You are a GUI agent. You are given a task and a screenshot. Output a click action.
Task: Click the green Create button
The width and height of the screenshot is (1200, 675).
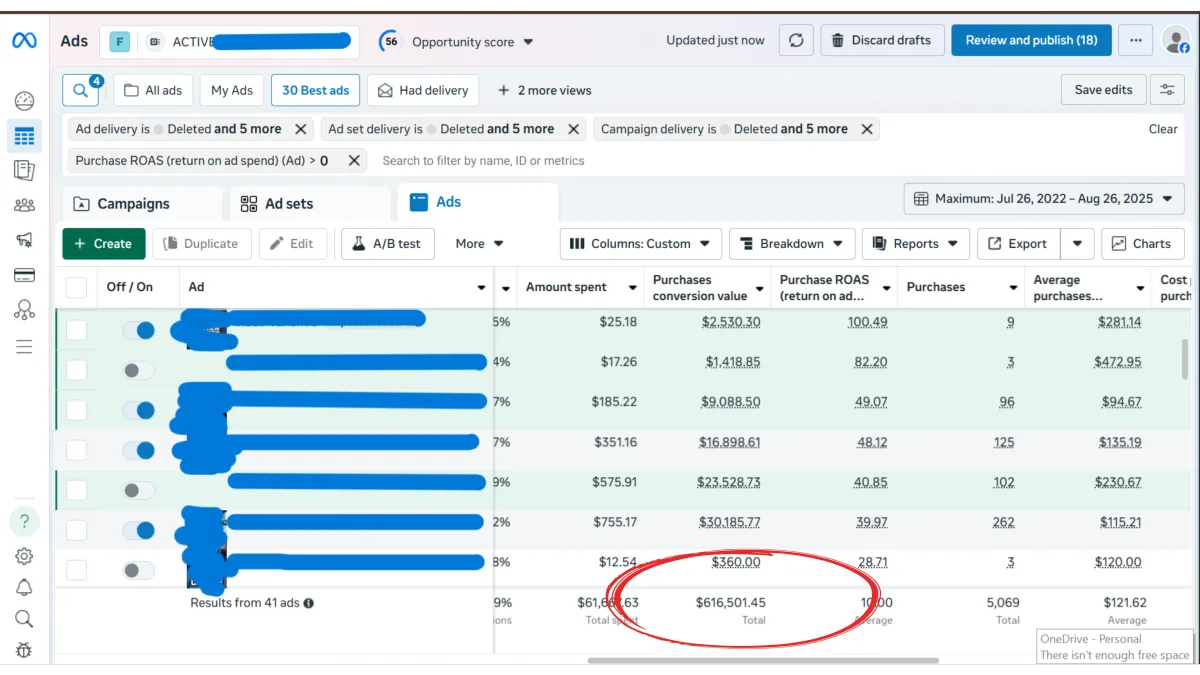[x=103, y=244]
